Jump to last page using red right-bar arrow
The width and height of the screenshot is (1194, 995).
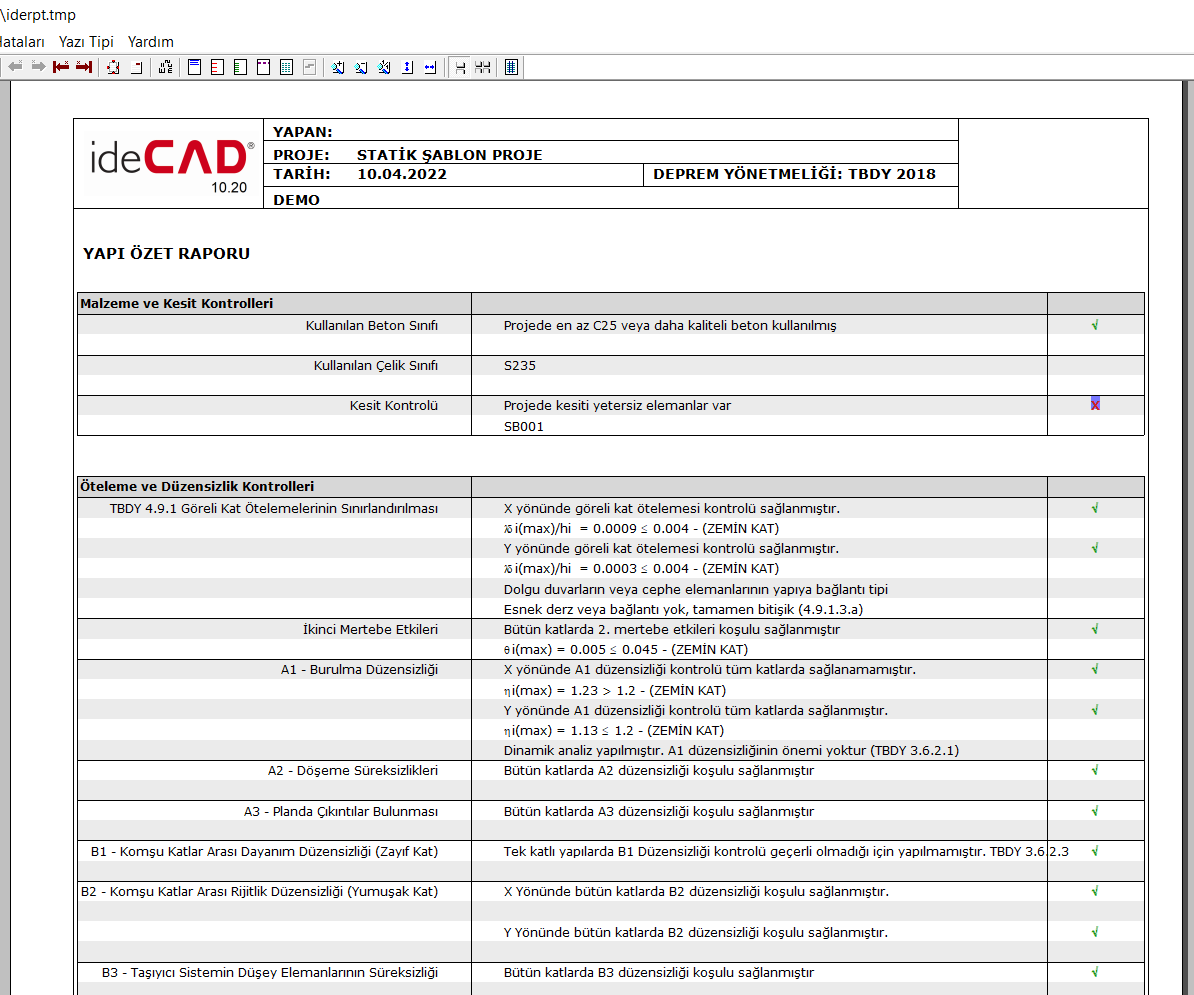tap(84, 67)
